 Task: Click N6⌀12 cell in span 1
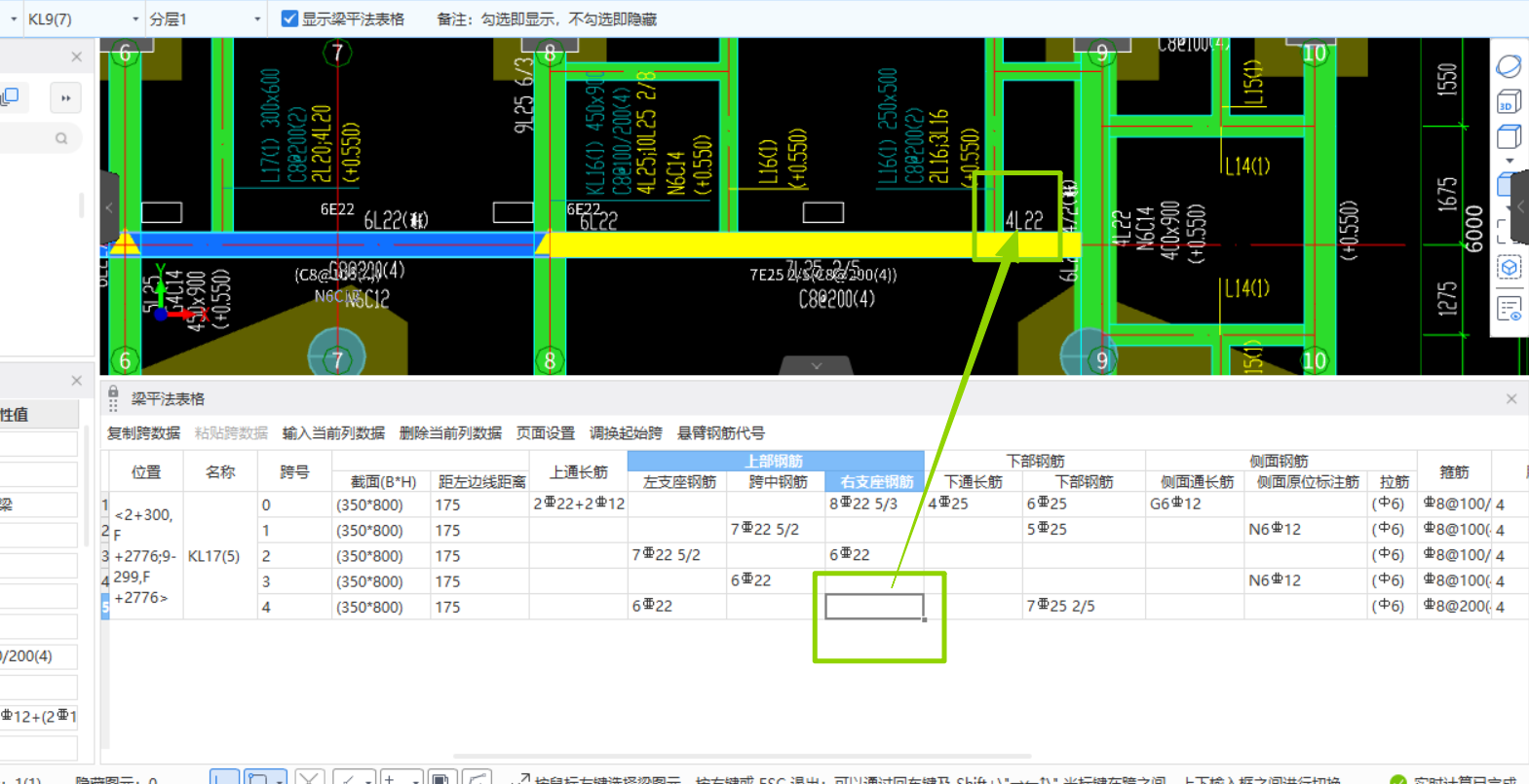pos(1307,530)
